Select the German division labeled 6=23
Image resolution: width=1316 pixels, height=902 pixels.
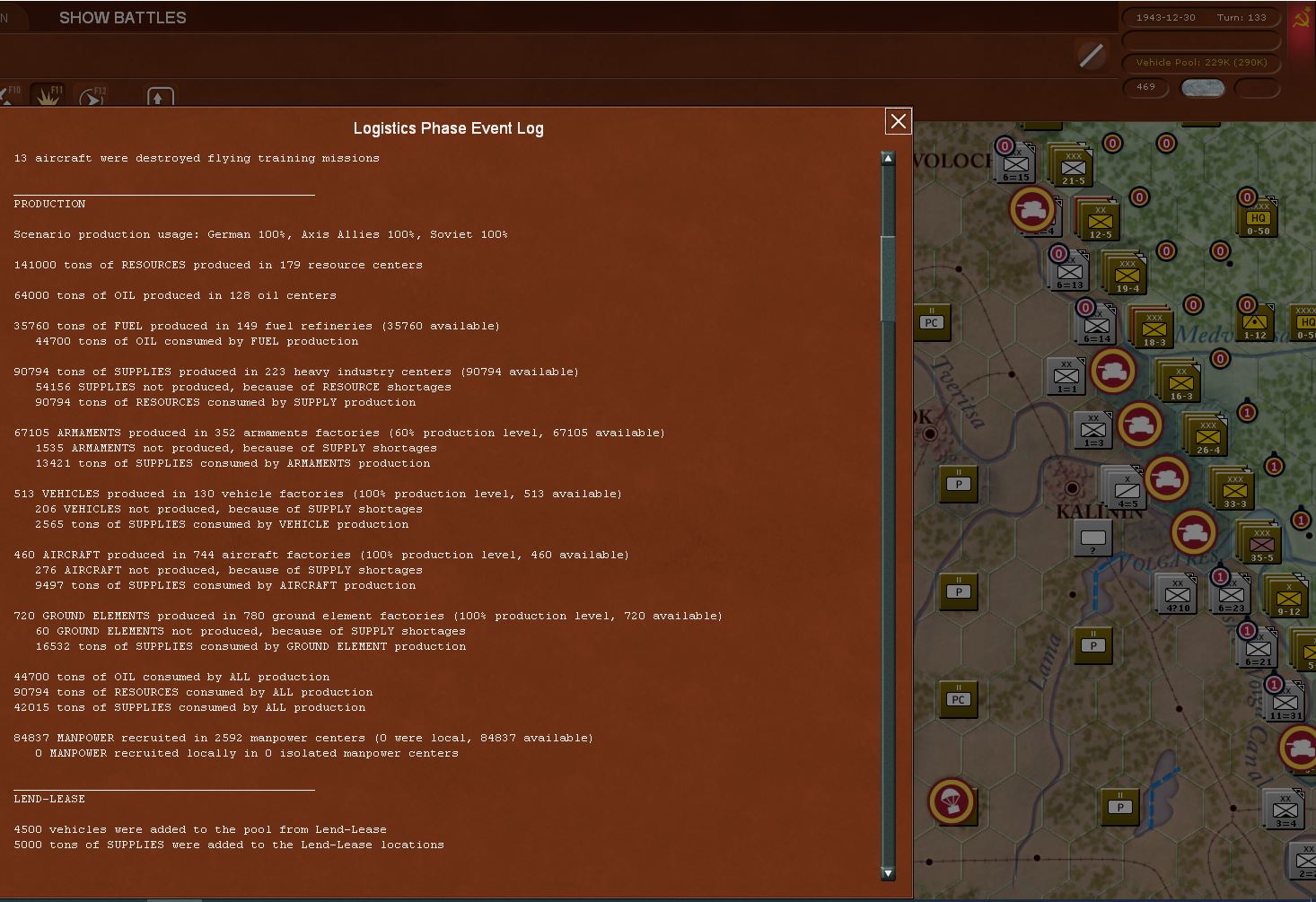tap(1231, 594)
